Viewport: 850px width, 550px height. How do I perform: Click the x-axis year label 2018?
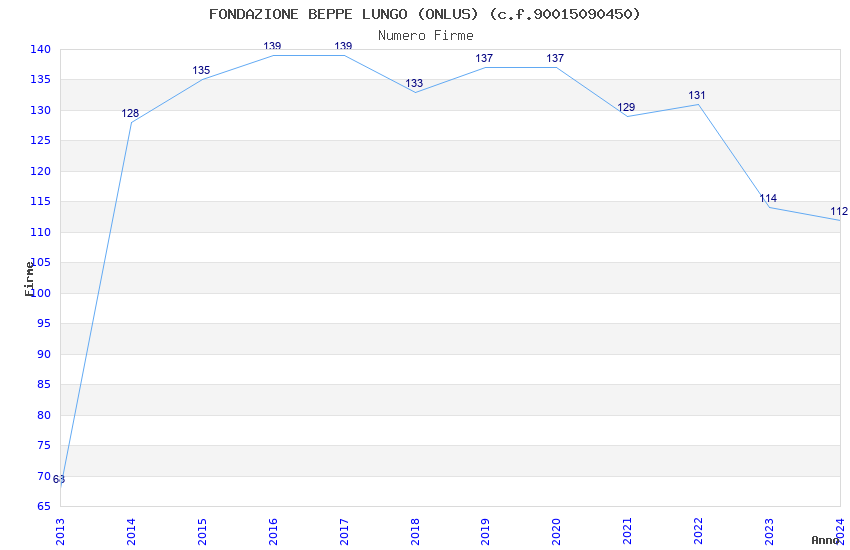pos(415,531)
